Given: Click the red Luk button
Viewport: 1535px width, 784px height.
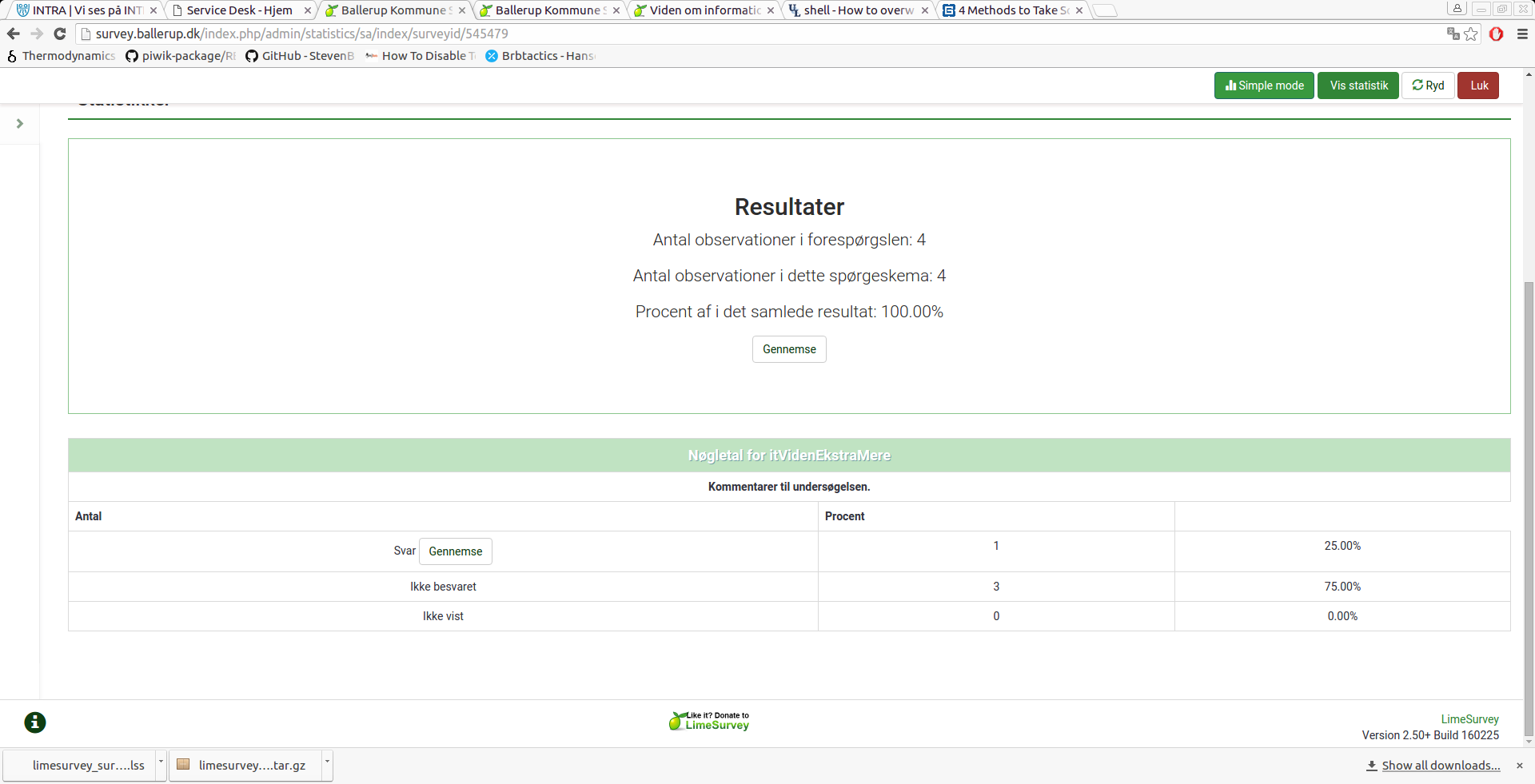Looking at the screenshot, I should coord(1478,86).
